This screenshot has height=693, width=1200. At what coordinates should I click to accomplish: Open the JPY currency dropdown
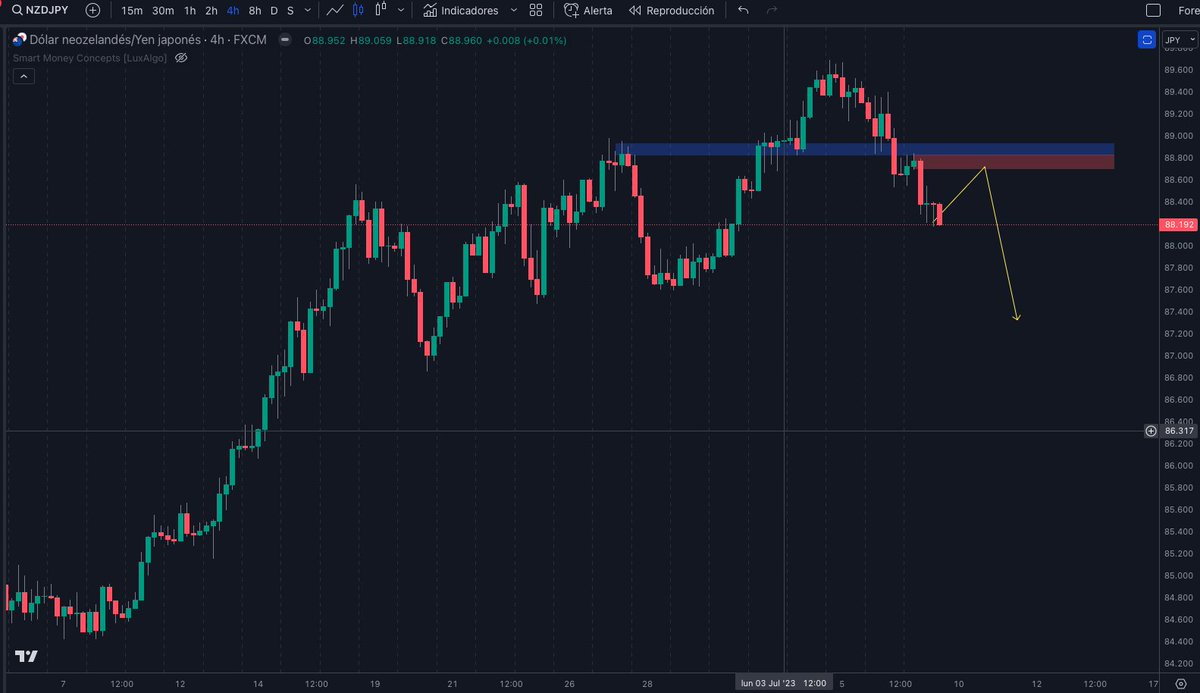point(1179,40)
